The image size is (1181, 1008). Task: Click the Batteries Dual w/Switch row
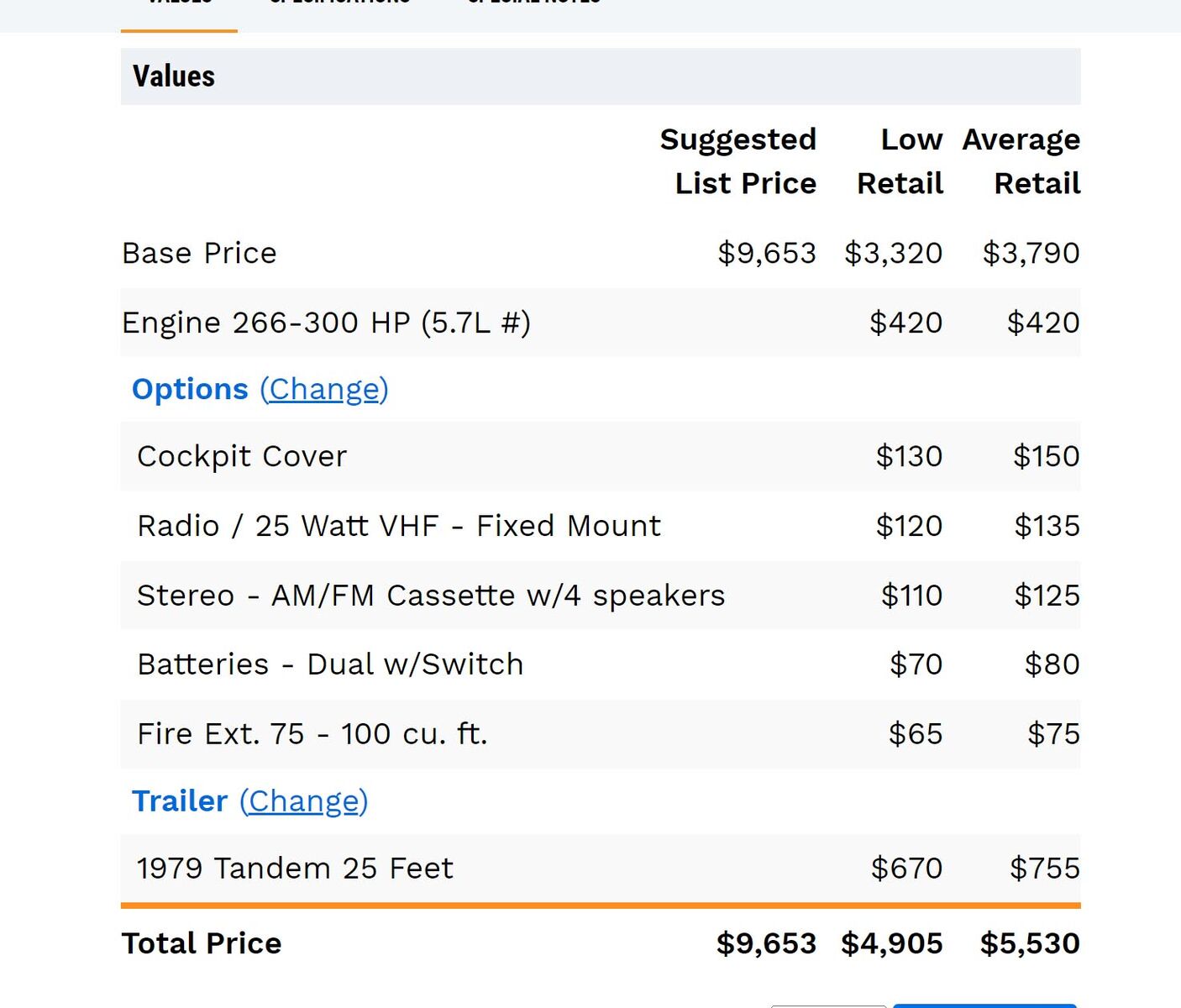coord(330,664)
